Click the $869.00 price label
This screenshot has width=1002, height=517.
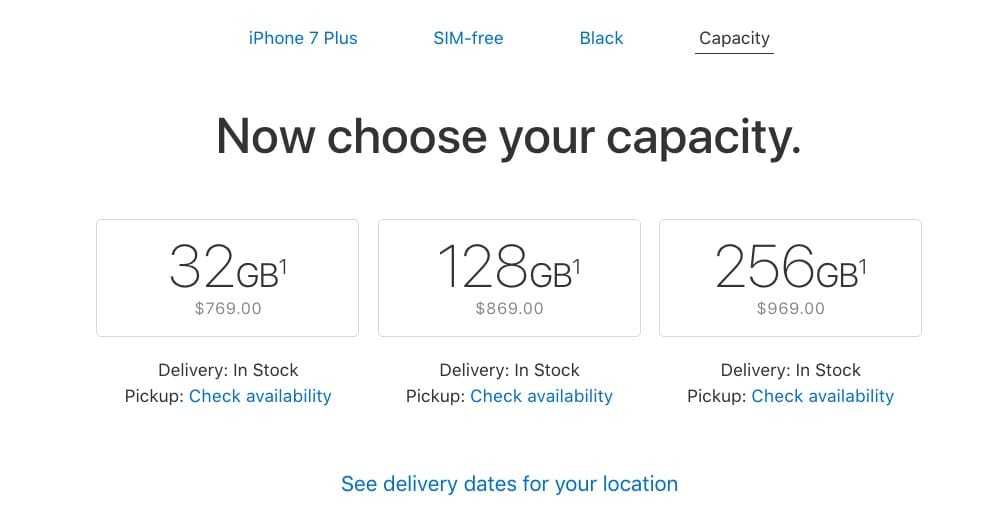click(510, 308)
